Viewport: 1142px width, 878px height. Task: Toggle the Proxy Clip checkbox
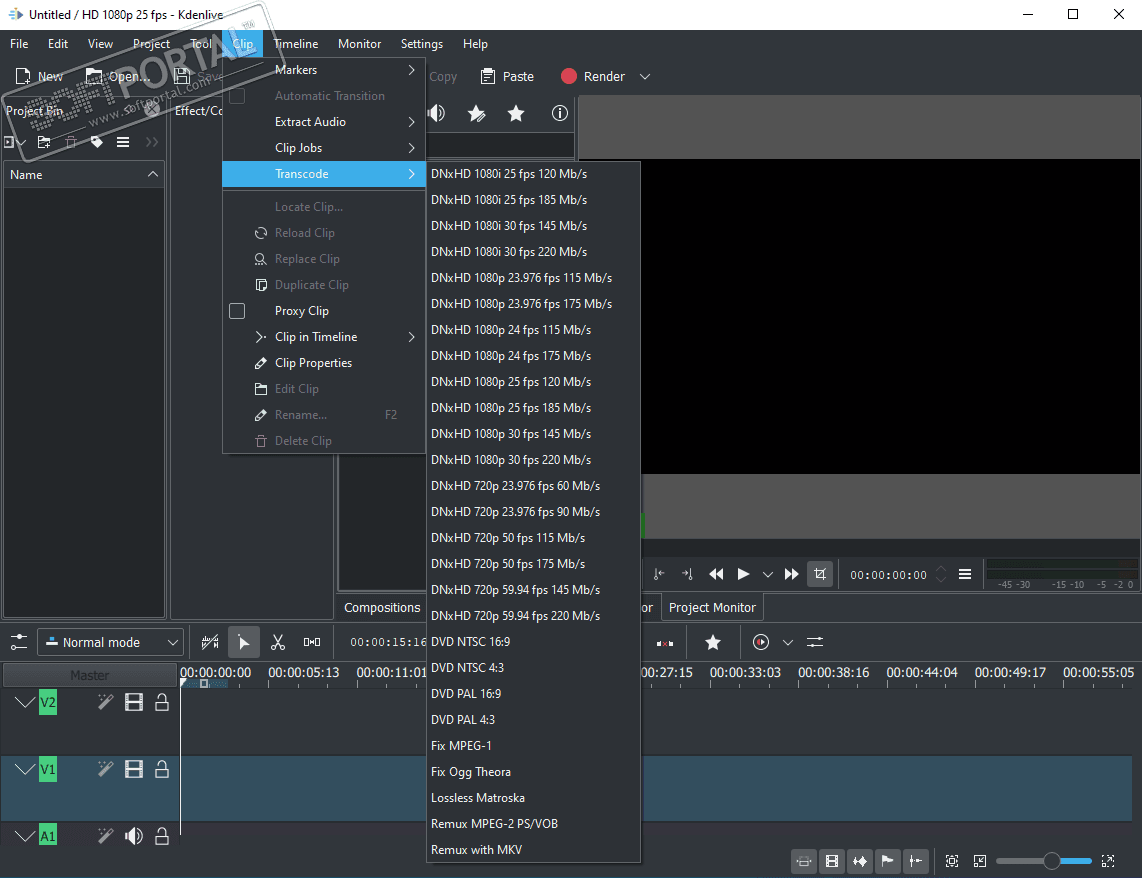tap(237, 311)
